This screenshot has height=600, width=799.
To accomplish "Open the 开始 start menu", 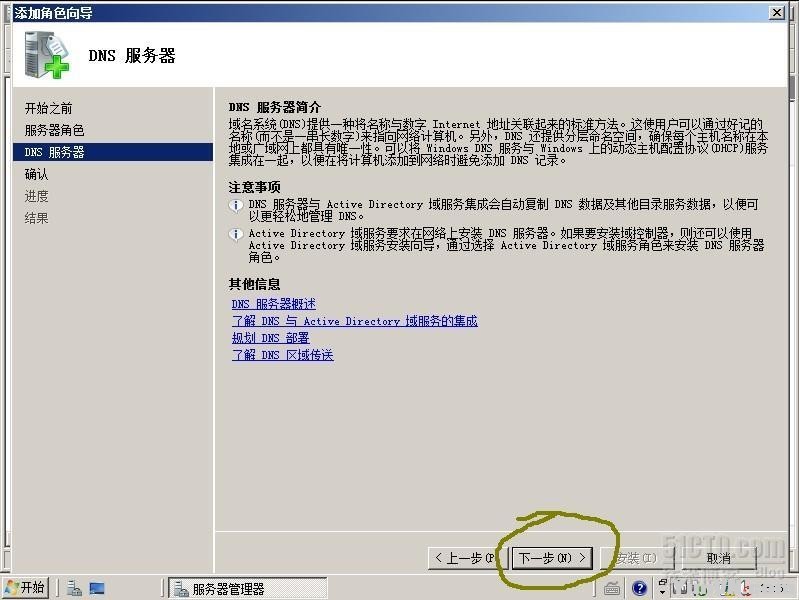I will pos(25,588).
